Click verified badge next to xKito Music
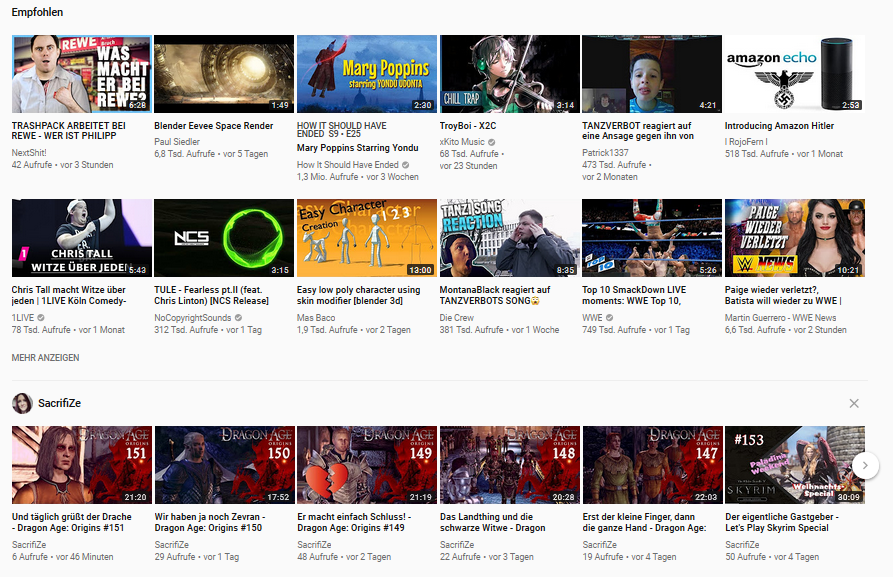The width and height of the screenshot is (893, 577). click(x=492, y=142)
